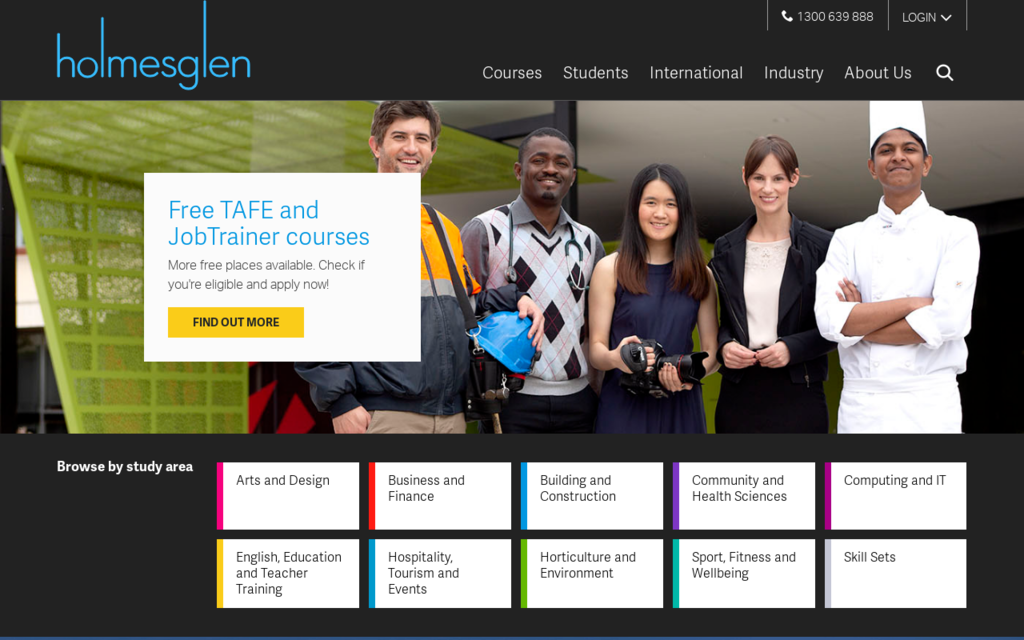Select Industry in the navigation bar
Image resolution: width=1024 pixels, height=640 pixels.
[793, 73]
